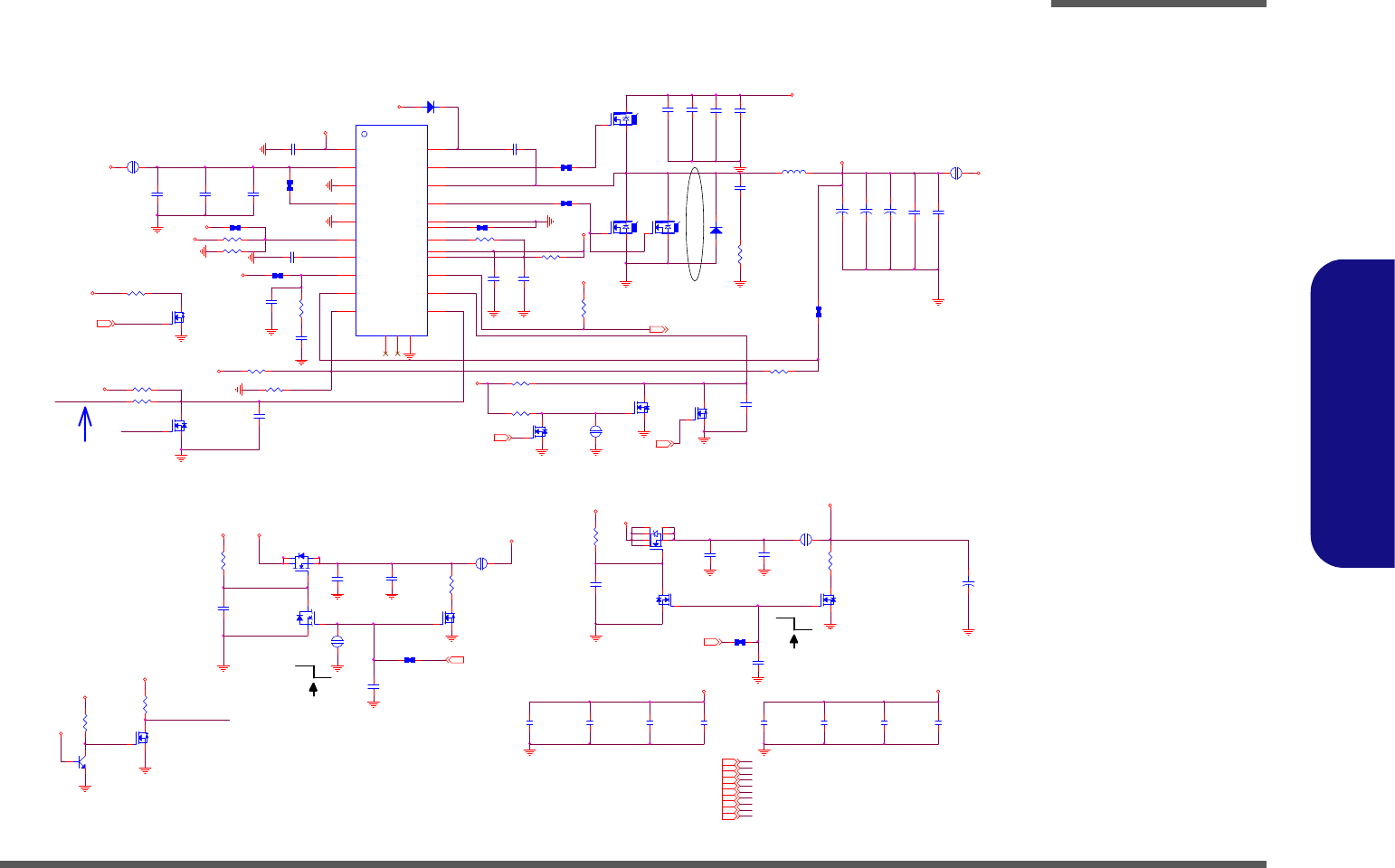Click the NPN bipolar transistor symbol
The width and height of the screenshot is (1395, 868).
coord(82,761)
